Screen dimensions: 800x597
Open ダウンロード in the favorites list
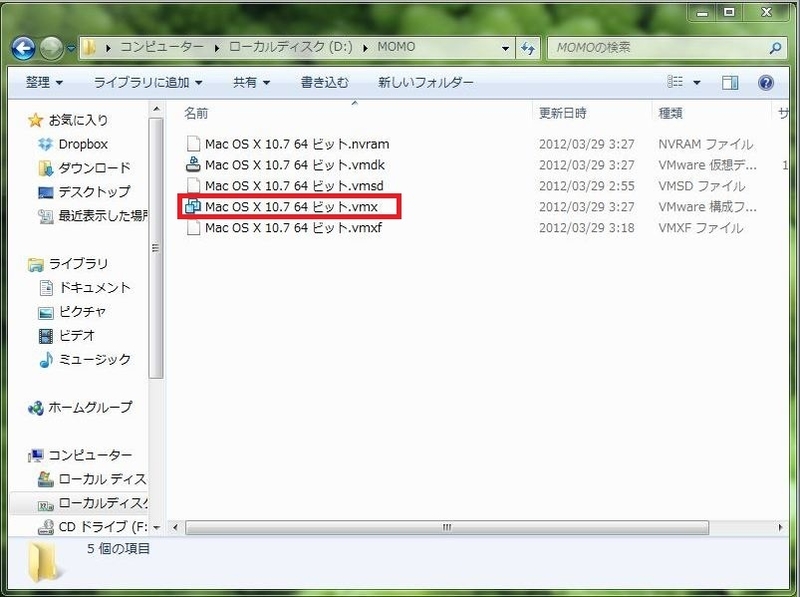pyautogui.click(x=94, y=168)
